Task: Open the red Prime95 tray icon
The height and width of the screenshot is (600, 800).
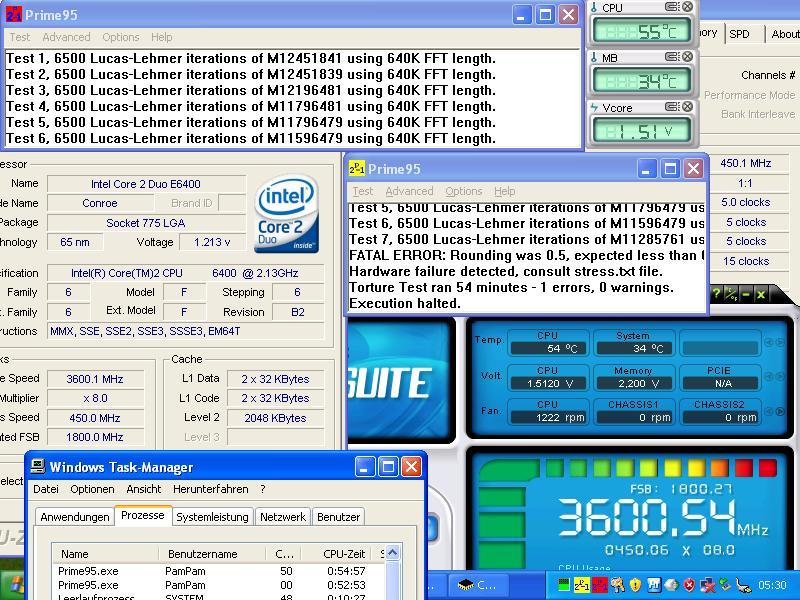Action: pyautogui.click(x=599, y=584)
